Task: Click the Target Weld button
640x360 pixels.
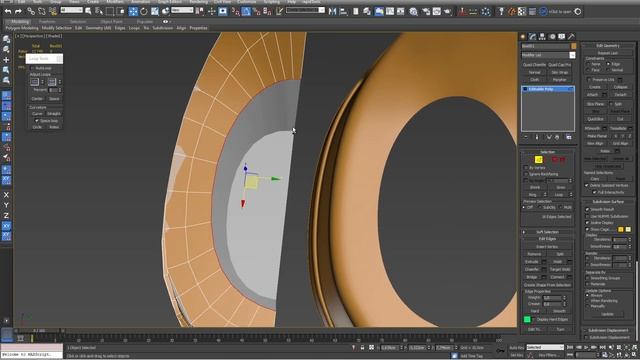Action: coord(560,269)
